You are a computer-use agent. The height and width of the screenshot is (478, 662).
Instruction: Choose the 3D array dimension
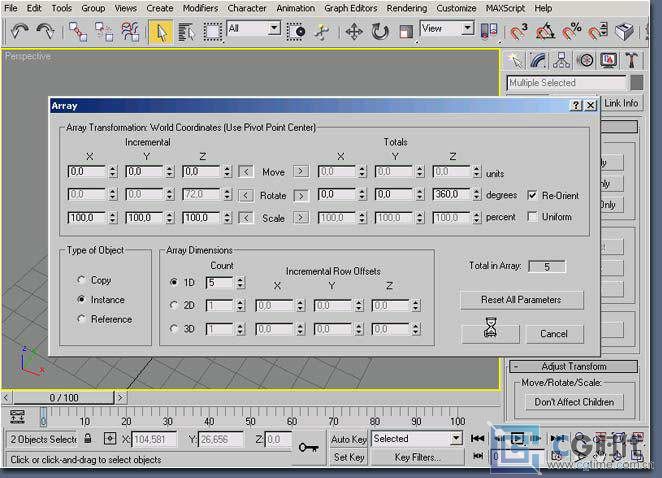tap(174, 328)
